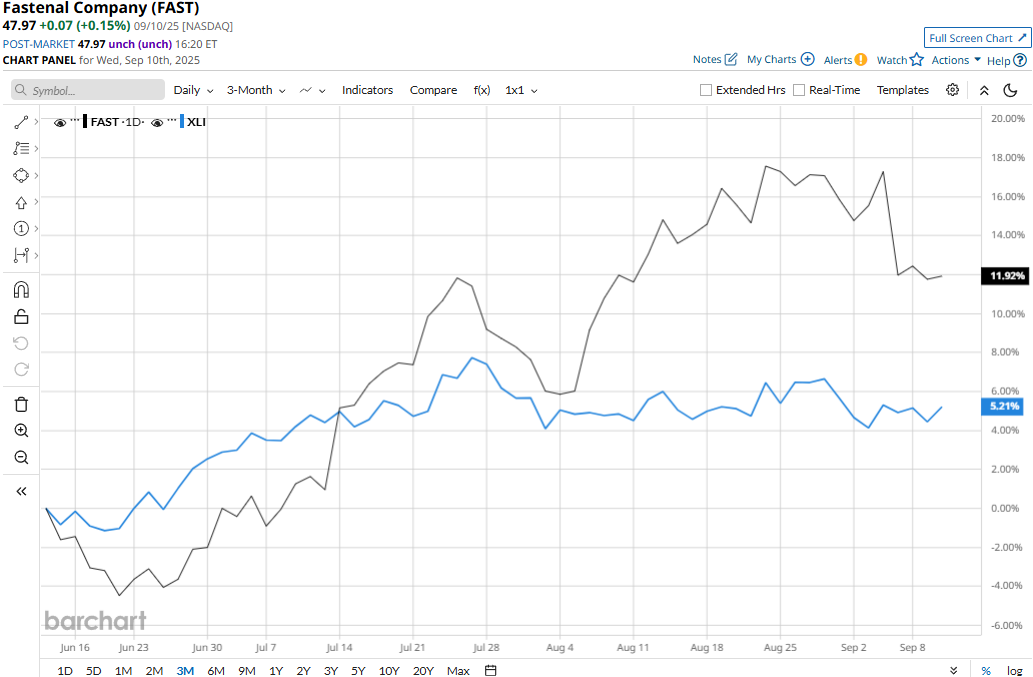Select the 3M time range
Image resolution: width=1033 pixels, height=677 pixels.
coord(185,670)
